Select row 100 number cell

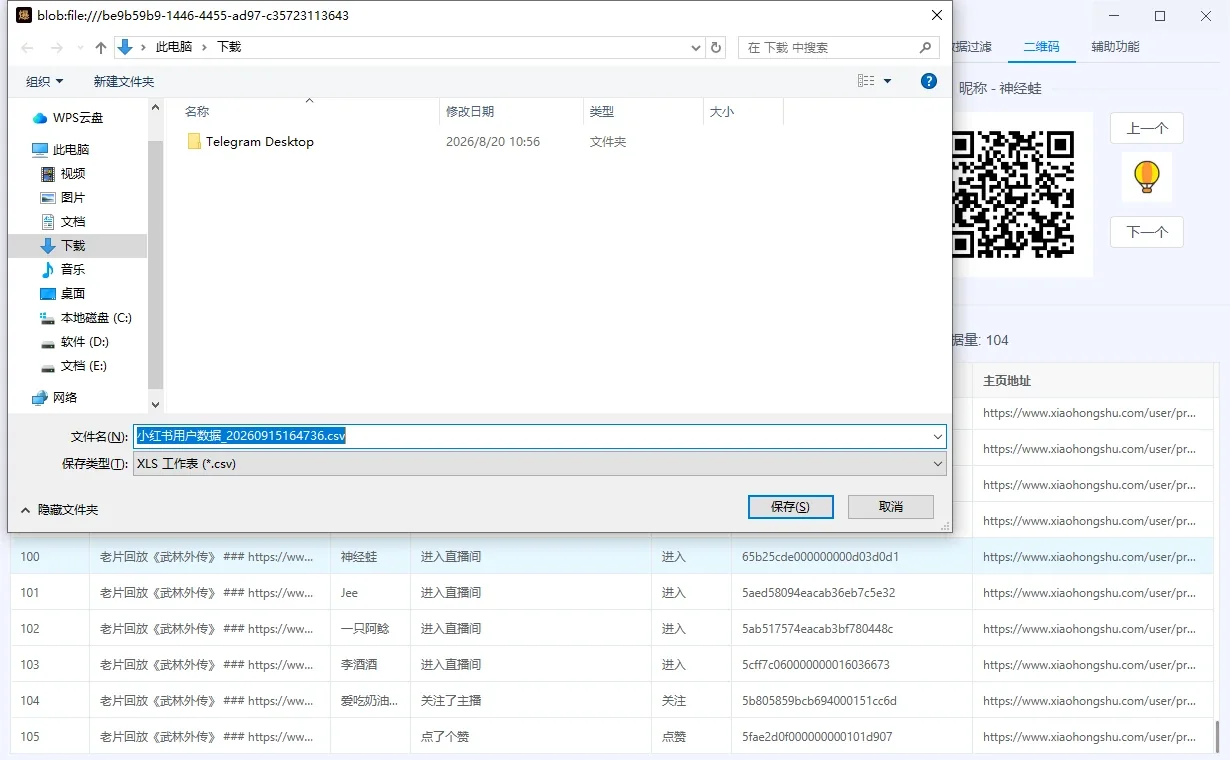pyautogui.click(x=50, y=557)
